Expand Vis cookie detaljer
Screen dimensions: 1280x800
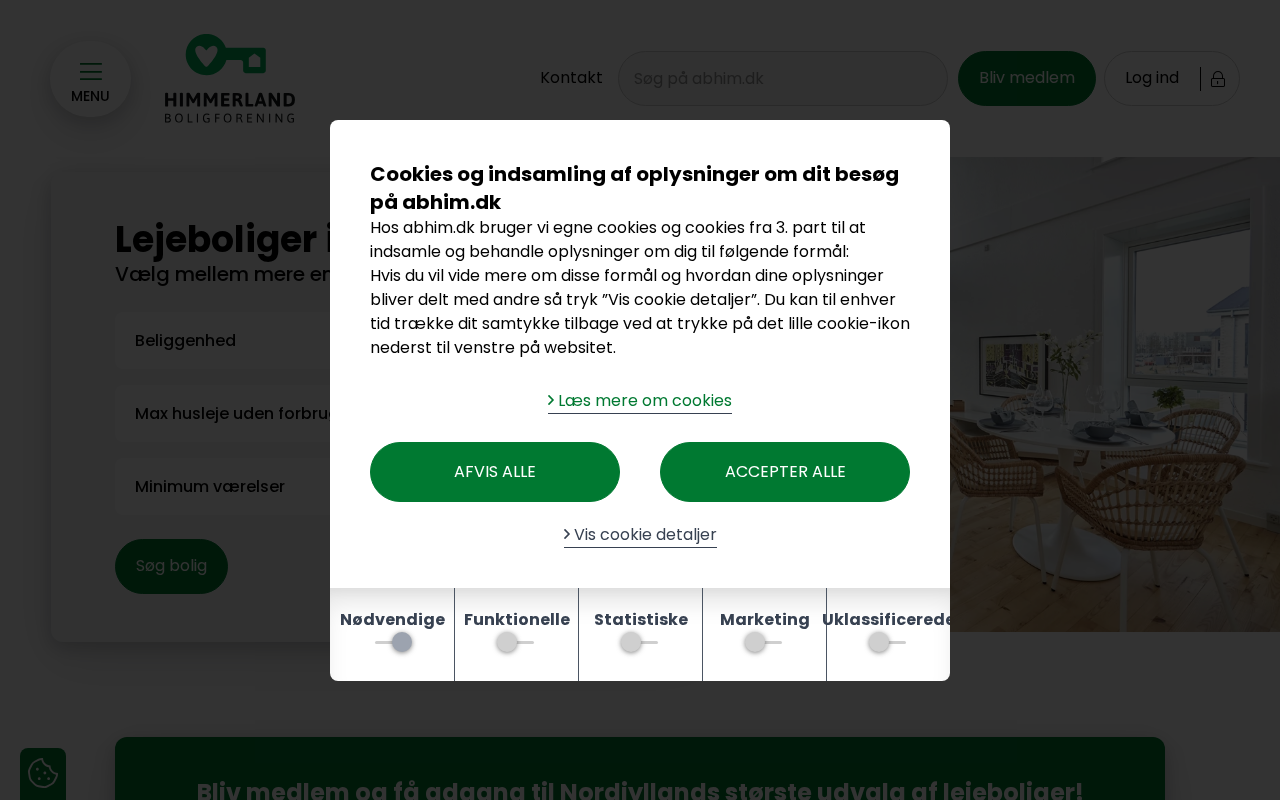pyautogui.click(x=640, y=535)
